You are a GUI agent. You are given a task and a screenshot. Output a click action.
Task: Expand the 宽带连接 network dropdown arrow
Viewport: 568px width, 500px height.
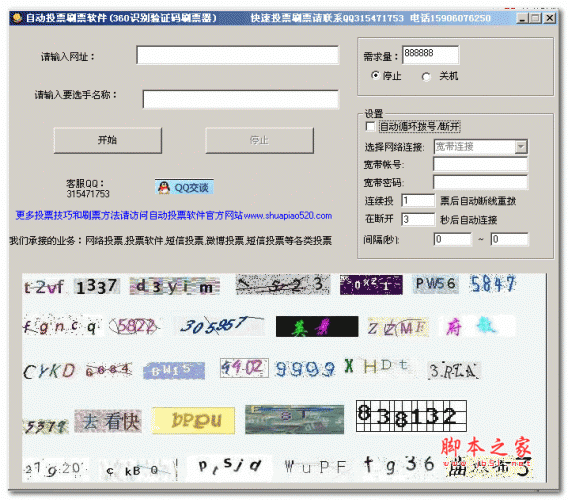click(x=521, y=146)
